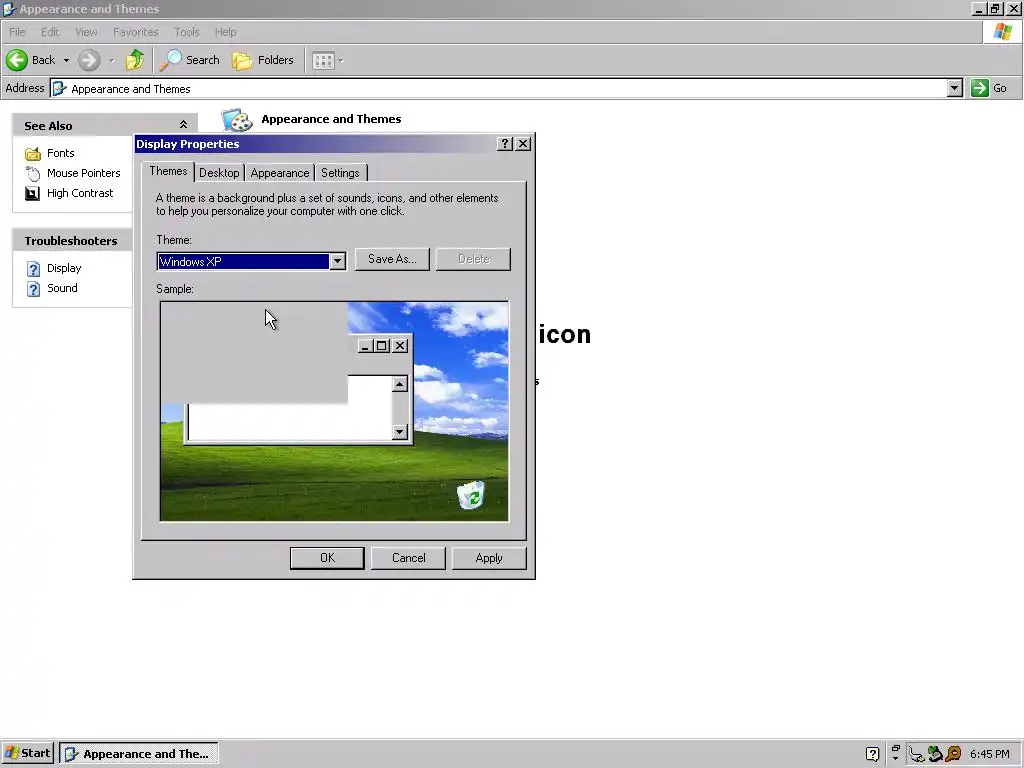The width and height of the screenshot is (1024, 768).
Task: Click the Address bar Control Panel icon
Action: tap(59, 88)
